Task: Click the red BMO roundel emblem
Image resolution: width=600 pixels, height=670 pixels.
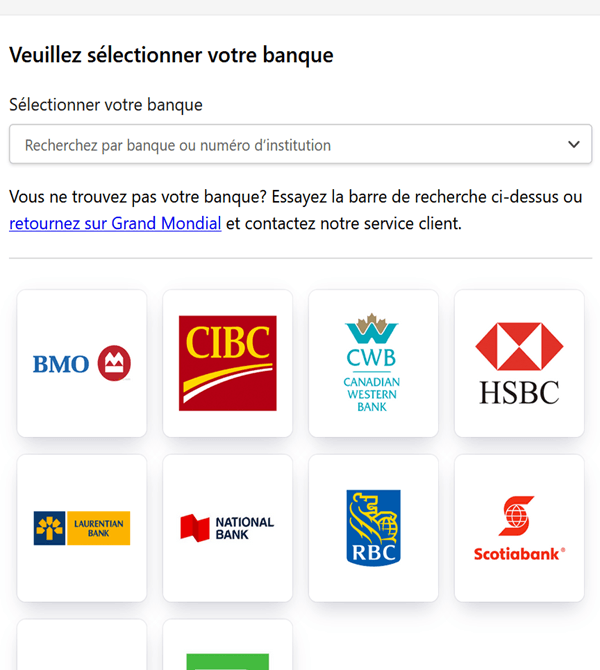Action: pyautogui.click(x=114, y=364)
